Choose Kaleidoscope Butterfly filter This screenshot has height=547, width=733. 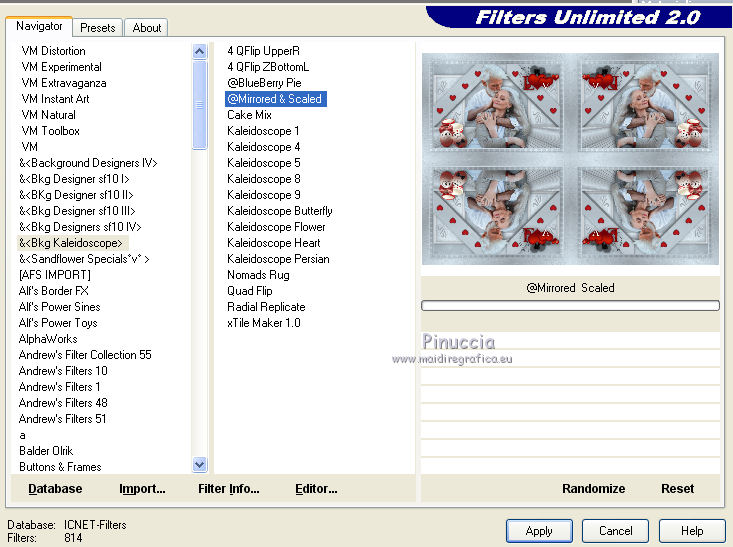point(280,211)
